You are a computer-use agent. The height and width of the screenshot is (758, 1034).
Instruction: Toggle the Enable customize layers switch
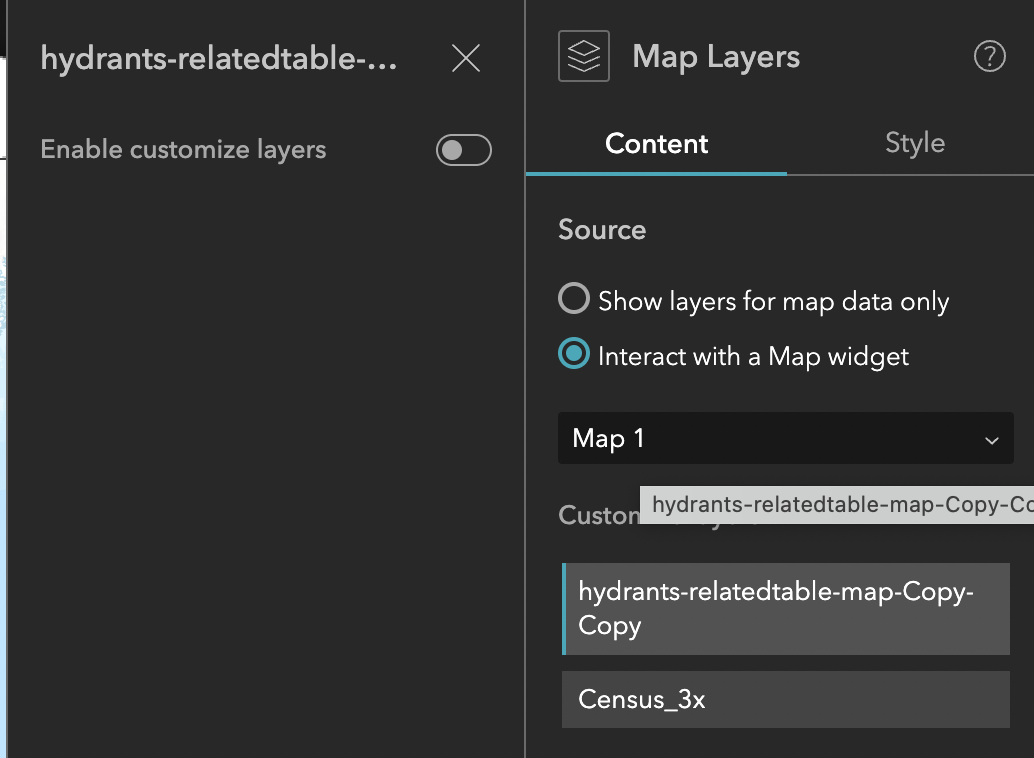click(464, 150)
